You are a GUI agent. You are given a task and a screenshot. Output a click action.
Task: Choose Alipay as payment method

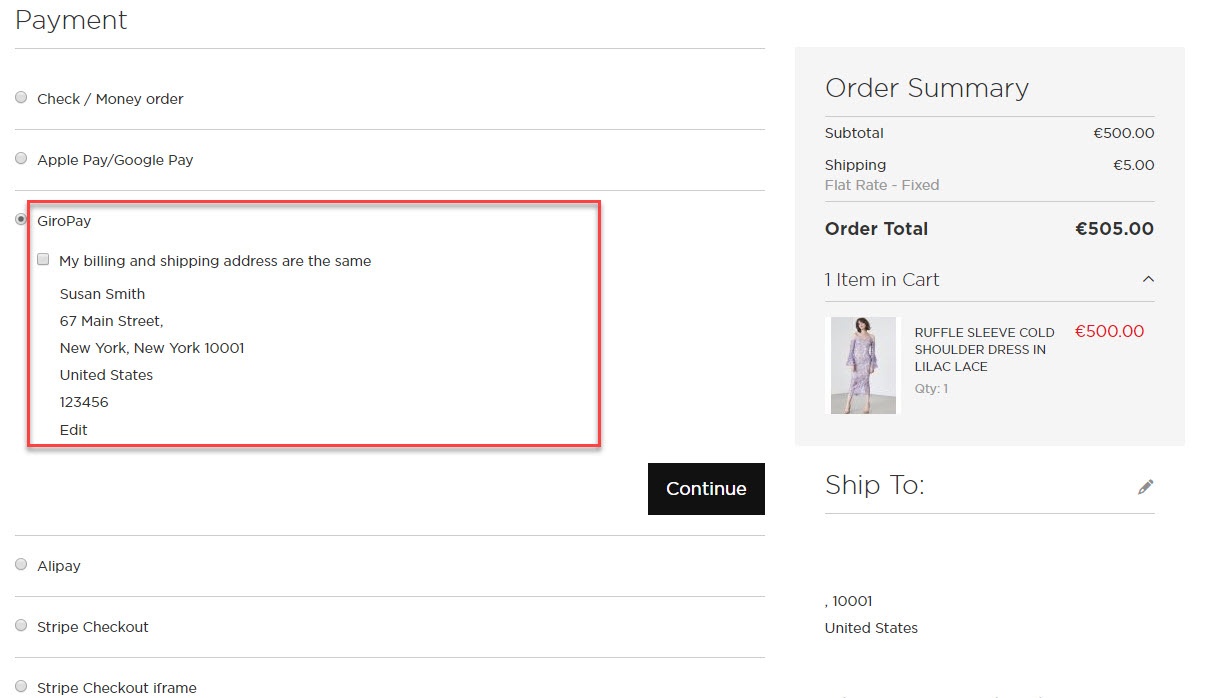pyautogui.click(x=21, y=565)
